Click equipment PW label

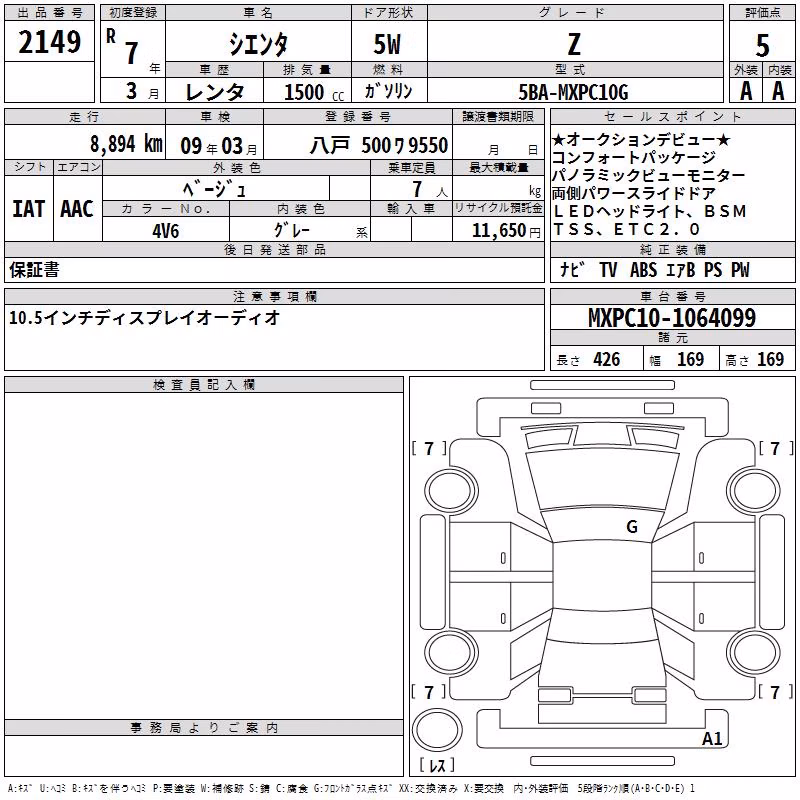tap(740, 269)
